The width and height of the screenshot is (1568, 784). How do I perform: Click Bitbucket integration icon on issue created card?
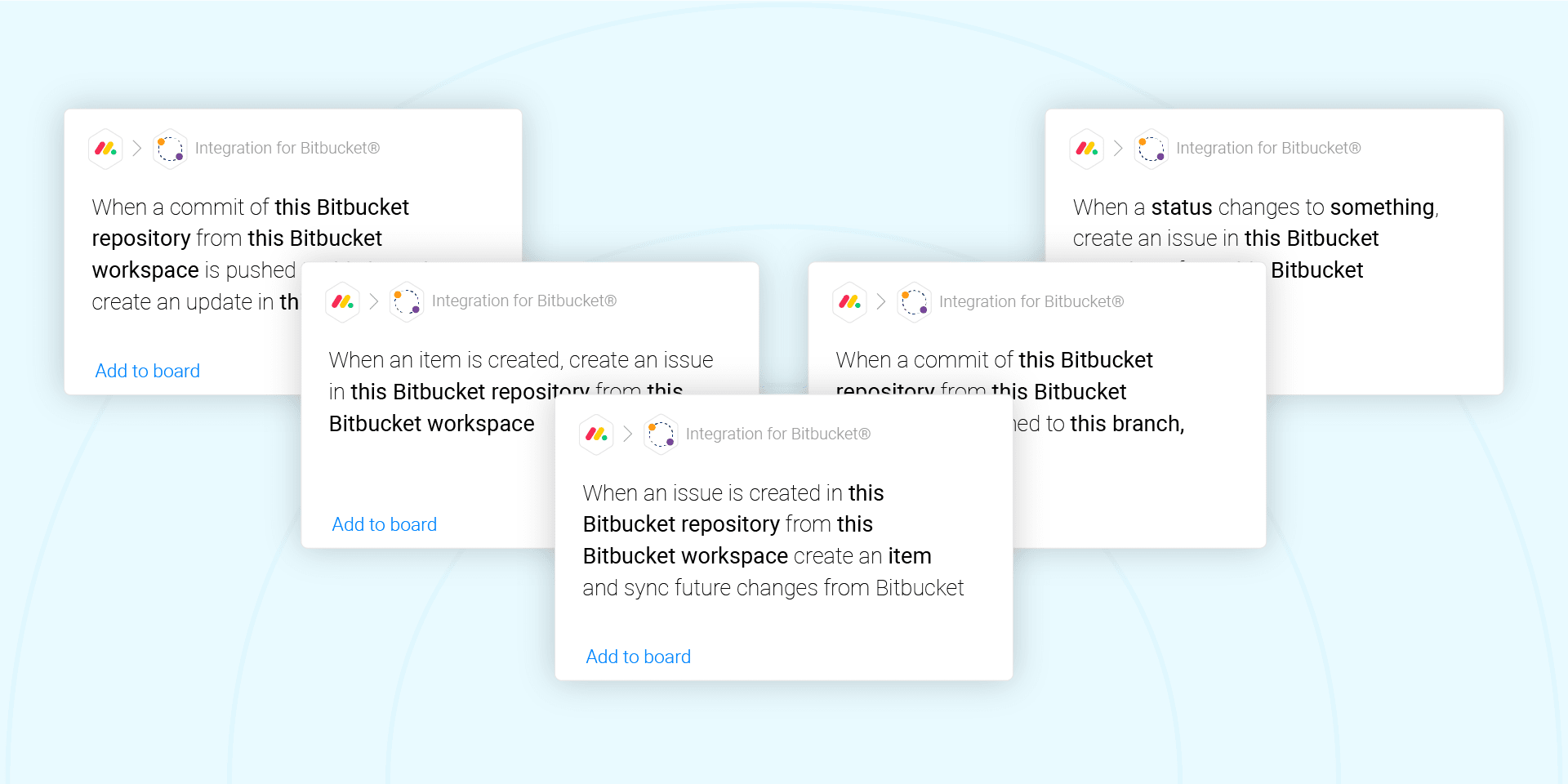coord(661,434)
